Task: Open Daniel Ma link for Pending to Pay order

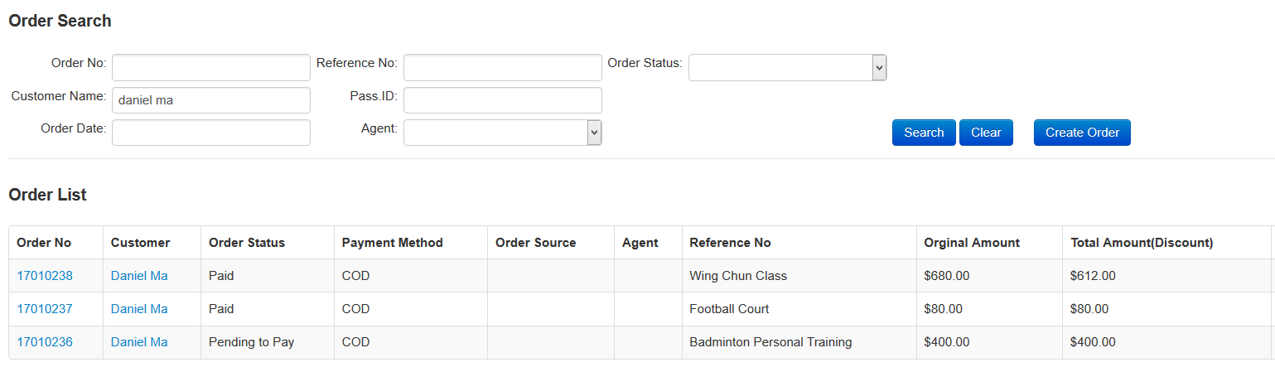Action: (x=139, y=342)
